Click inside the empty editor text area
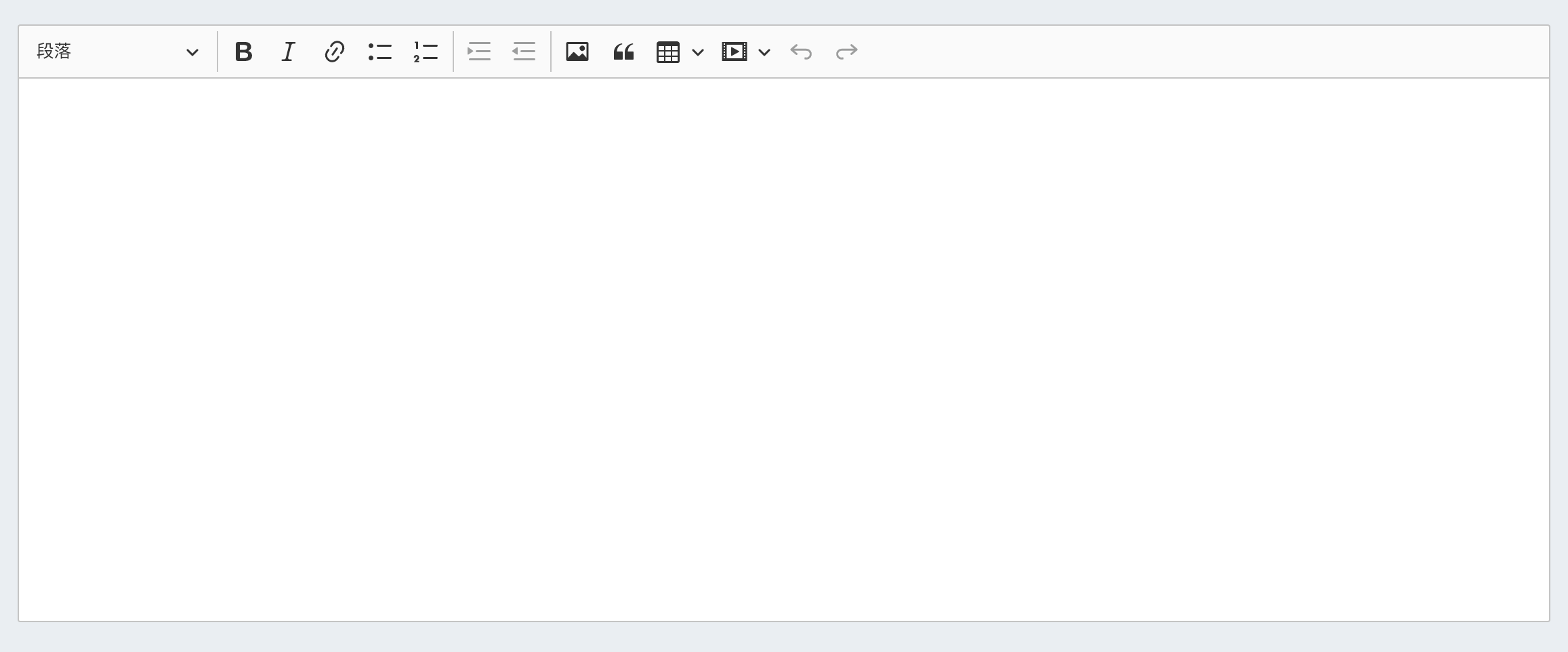Screen dimensions: 1568x652 pos(784,349)
